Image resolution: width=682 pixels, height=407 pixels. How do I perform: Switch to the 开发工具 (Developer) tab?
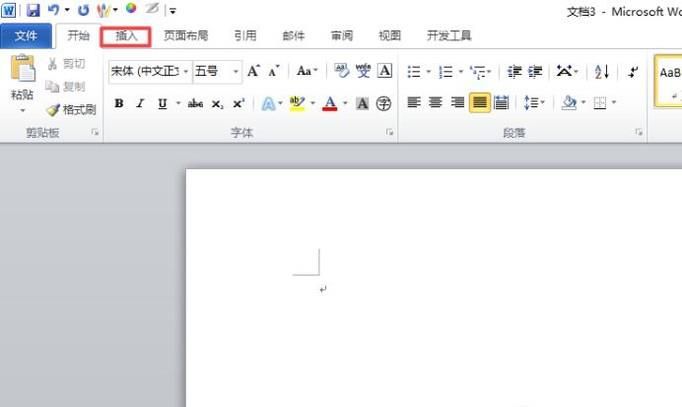coord(449,36)
